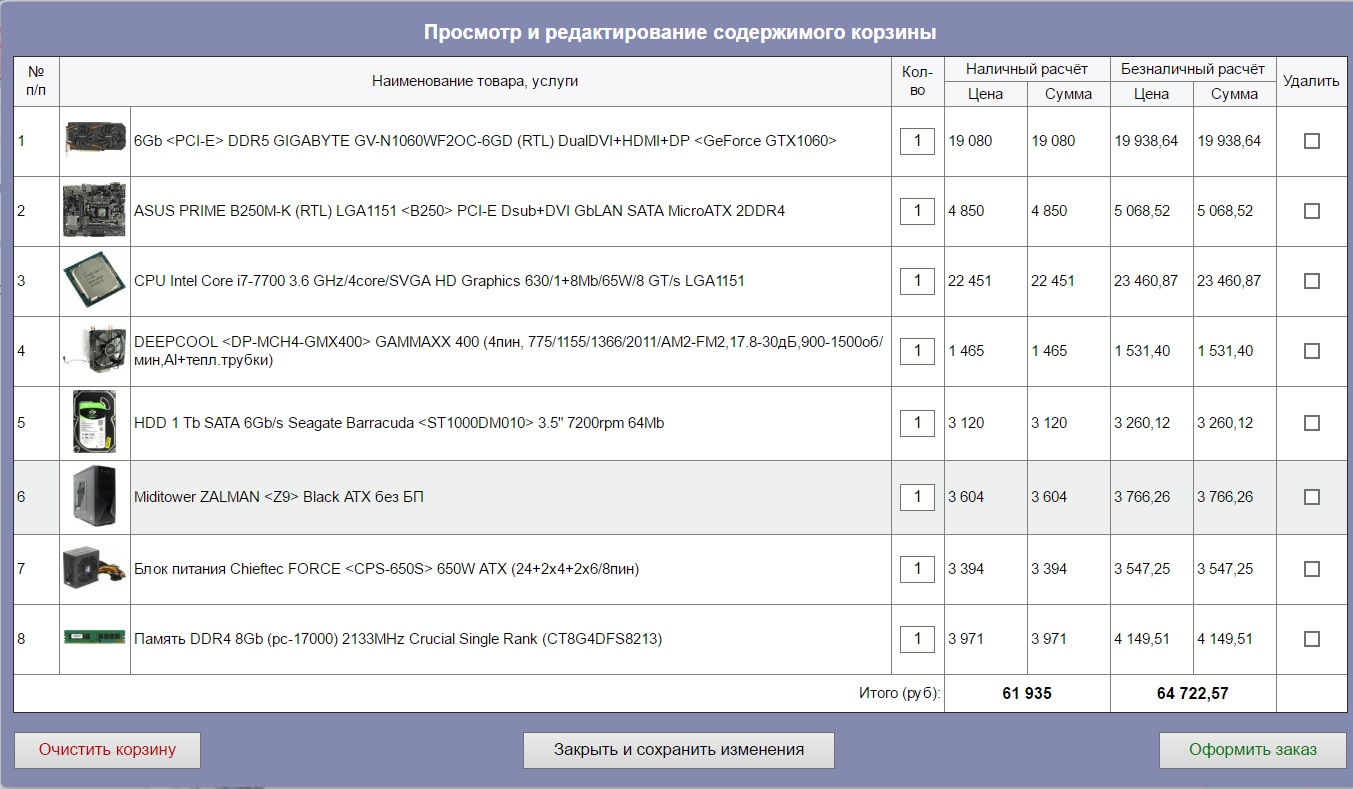Screen dimensions: 1353x789
Task: Mark the Intel Core i7-7700 for deletion
Action: (x=1311, y=281)
